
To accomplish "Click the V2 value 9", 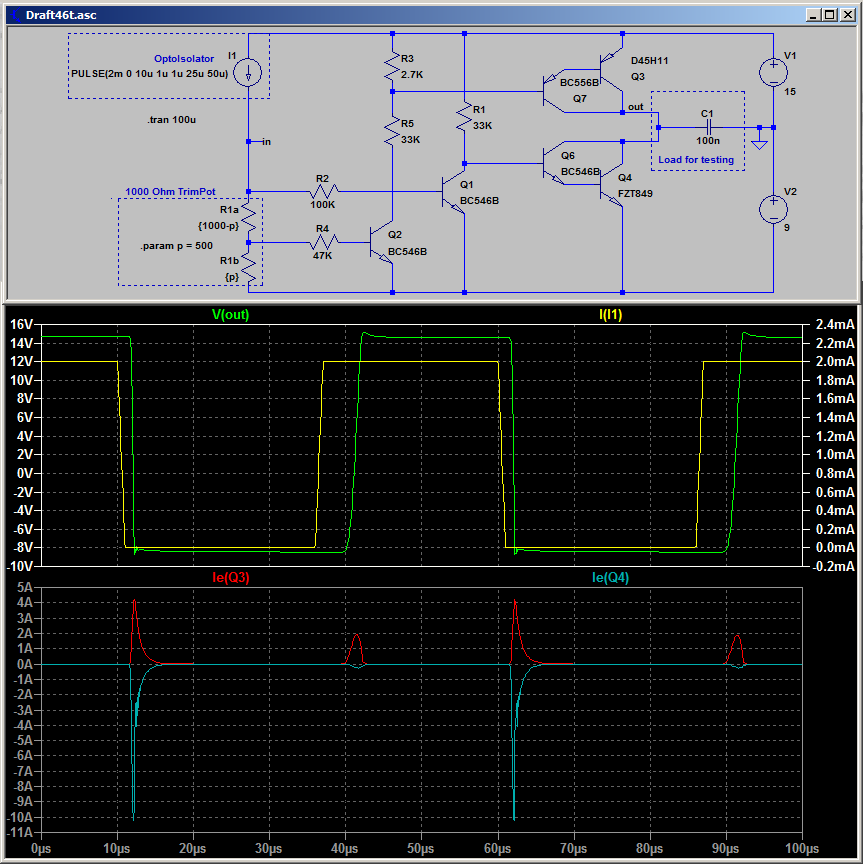I will point(787,228).
